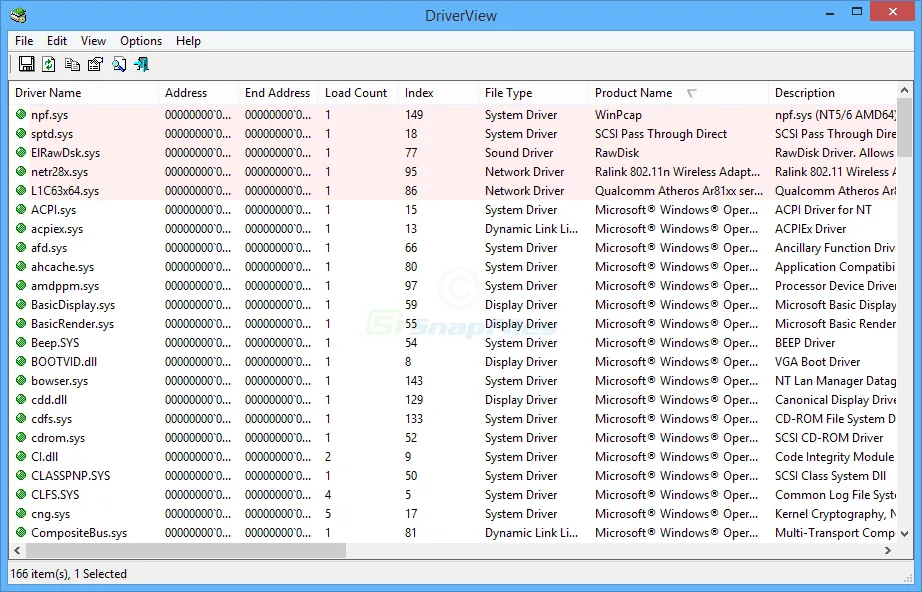Viewport: 922px width, 592px height.
Task: Open Properties using the toolbar icon
Action: point(95,64)
